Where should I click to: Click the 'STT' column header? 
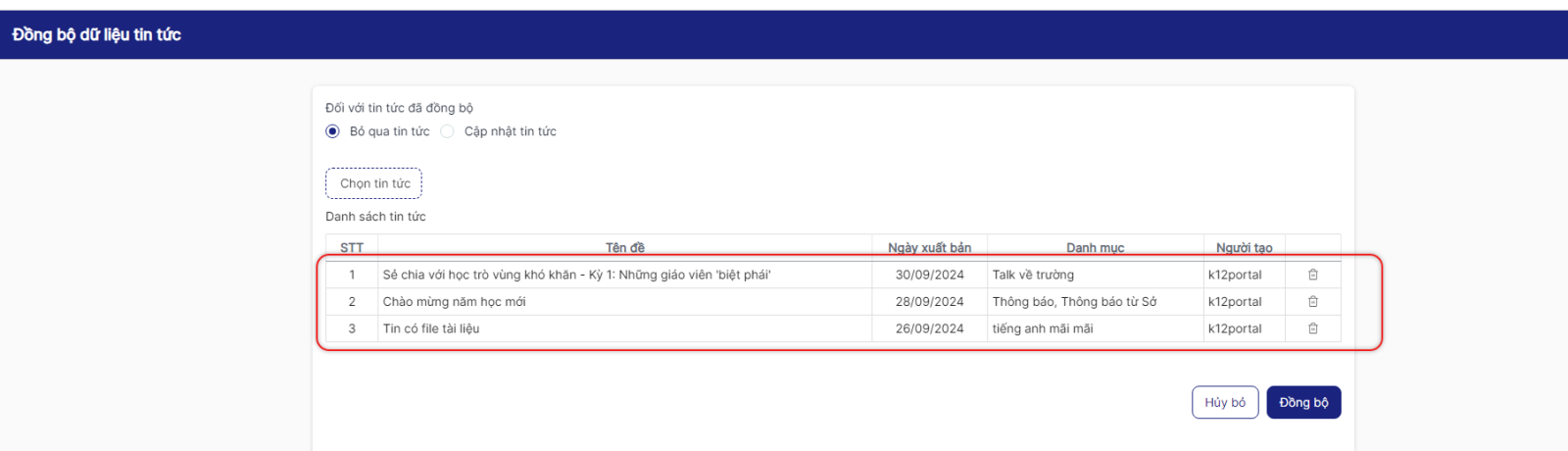352,248
